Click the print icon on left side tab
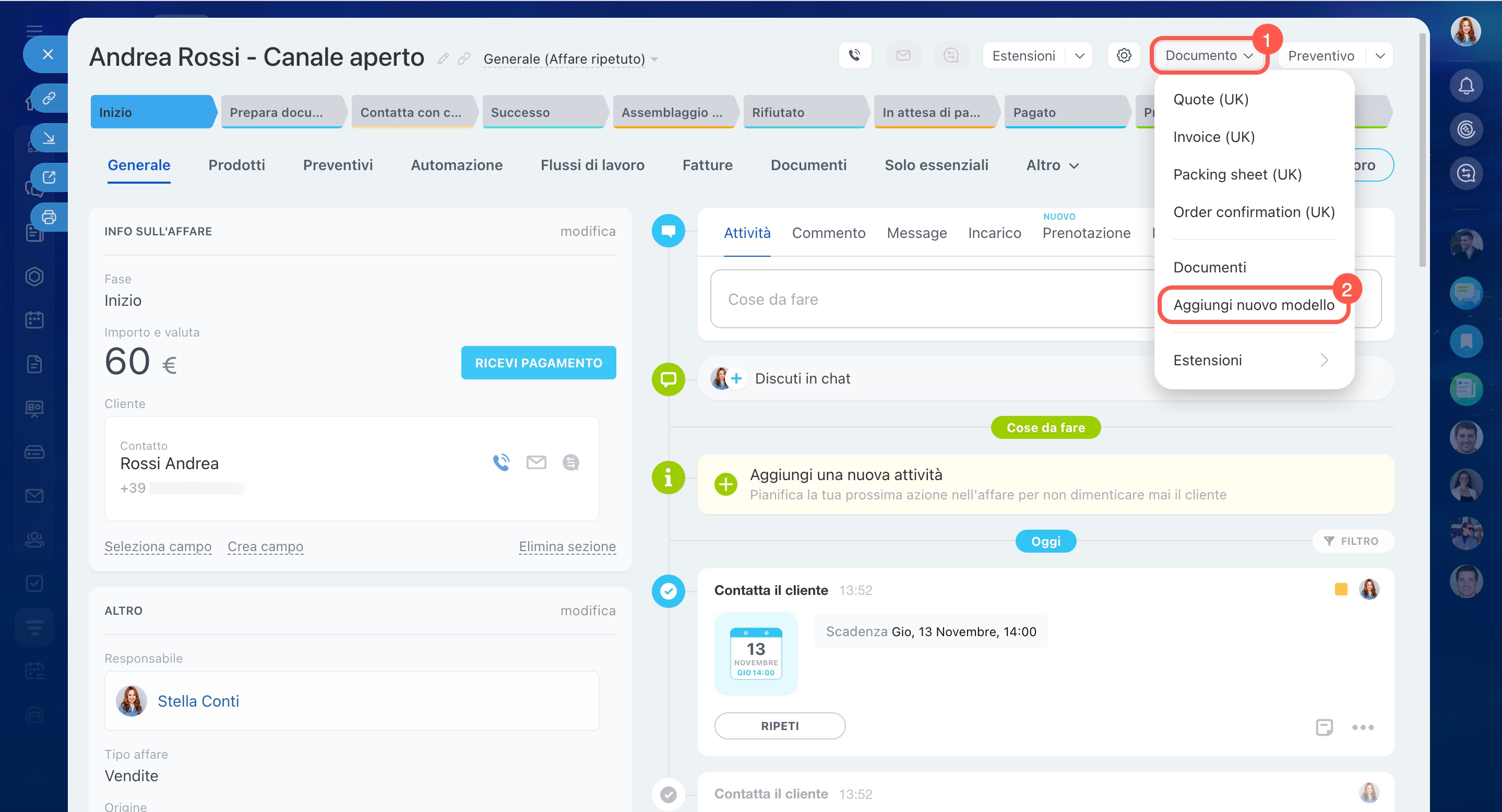Viewport: 1502px width, 812px height. pyautogui.click(x=49, y=218)
